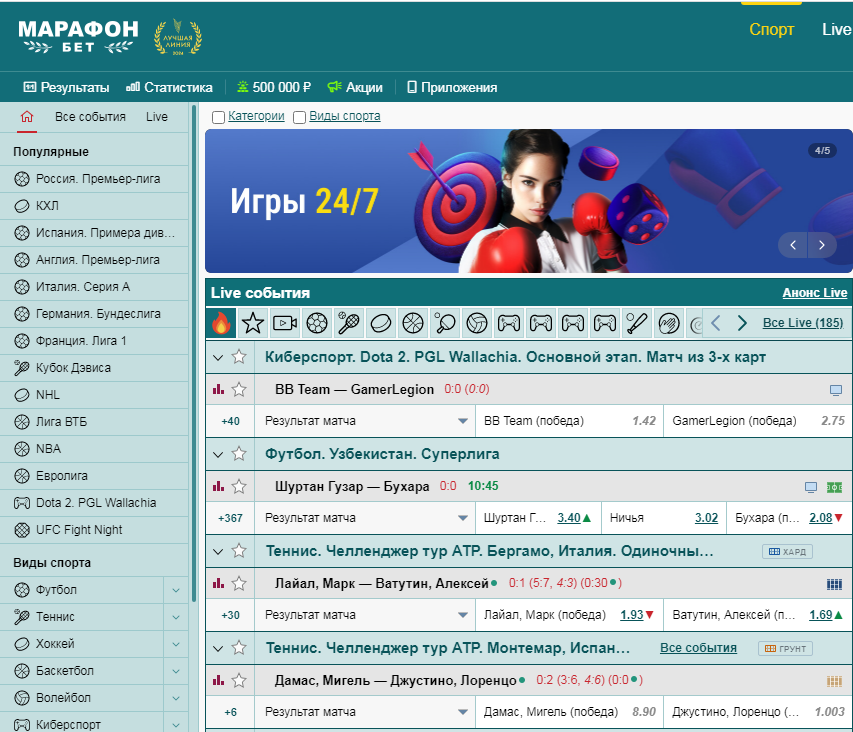The image size is (853, 732).
Task: Open Результат матча dropdown for BB Team
Action: [365, 421]
